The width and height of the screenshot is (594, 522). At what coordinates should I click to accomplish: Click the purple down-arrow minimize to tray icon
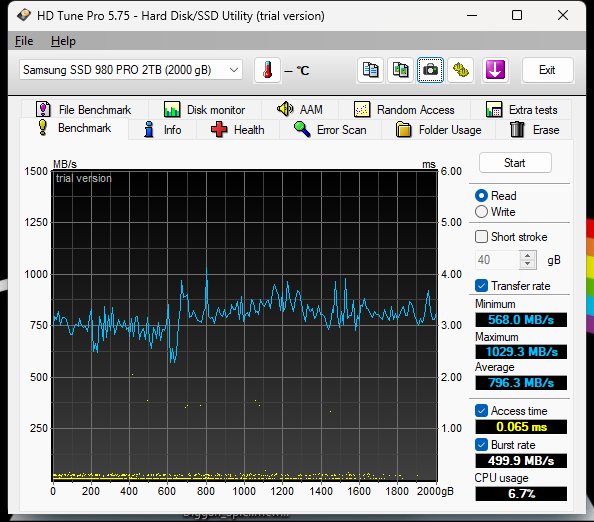point(495,70)
